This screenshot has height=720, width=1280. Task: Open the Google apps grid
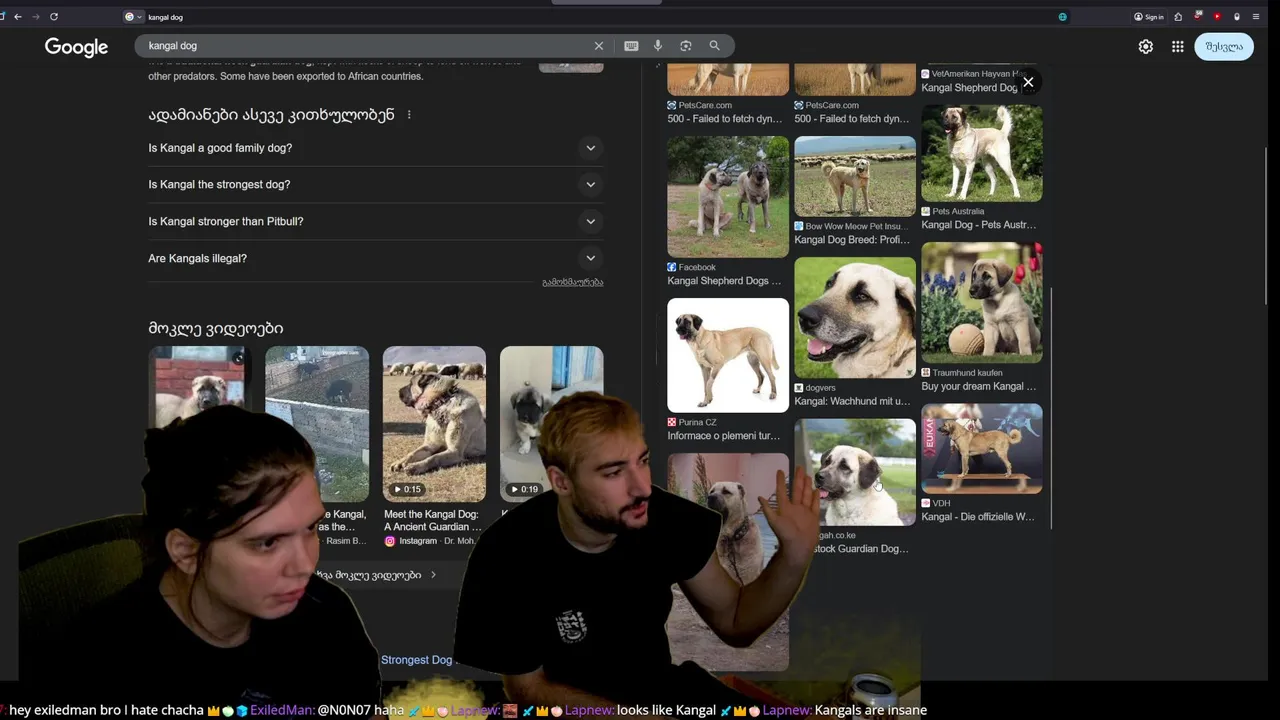pos(1178,47)
